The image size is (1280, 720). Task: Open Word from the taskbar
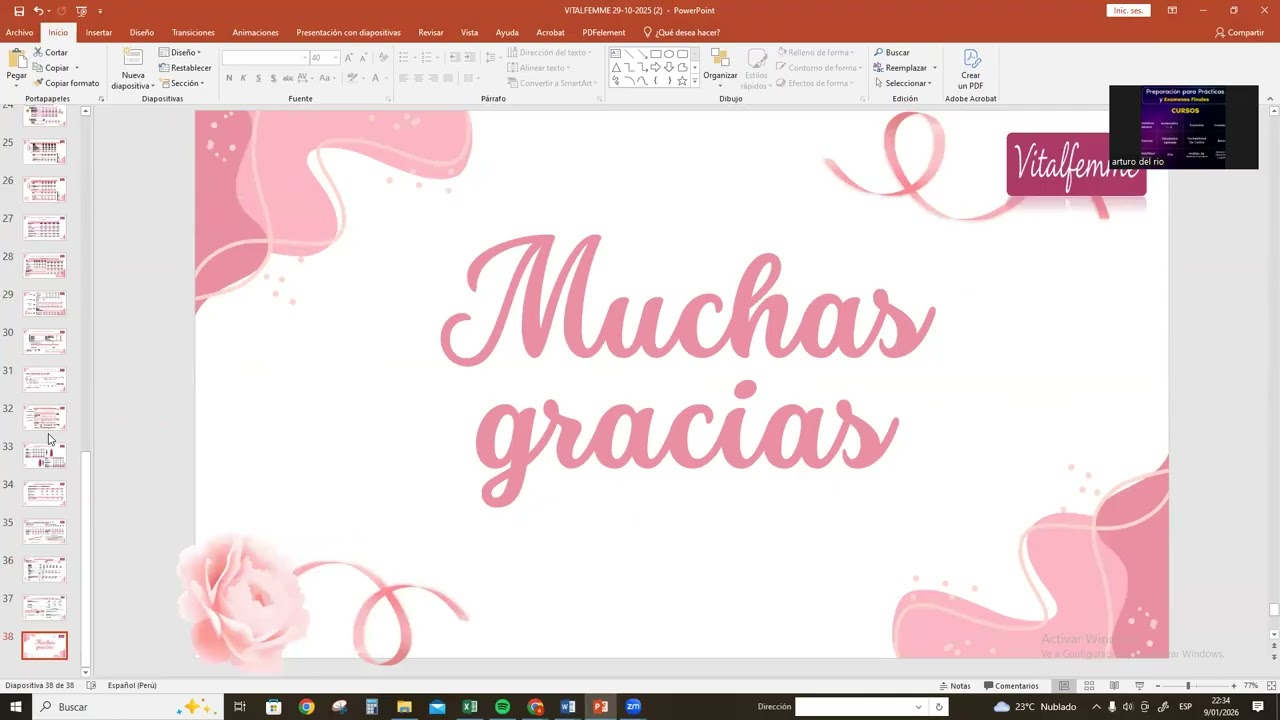click(x=568, y=707)
